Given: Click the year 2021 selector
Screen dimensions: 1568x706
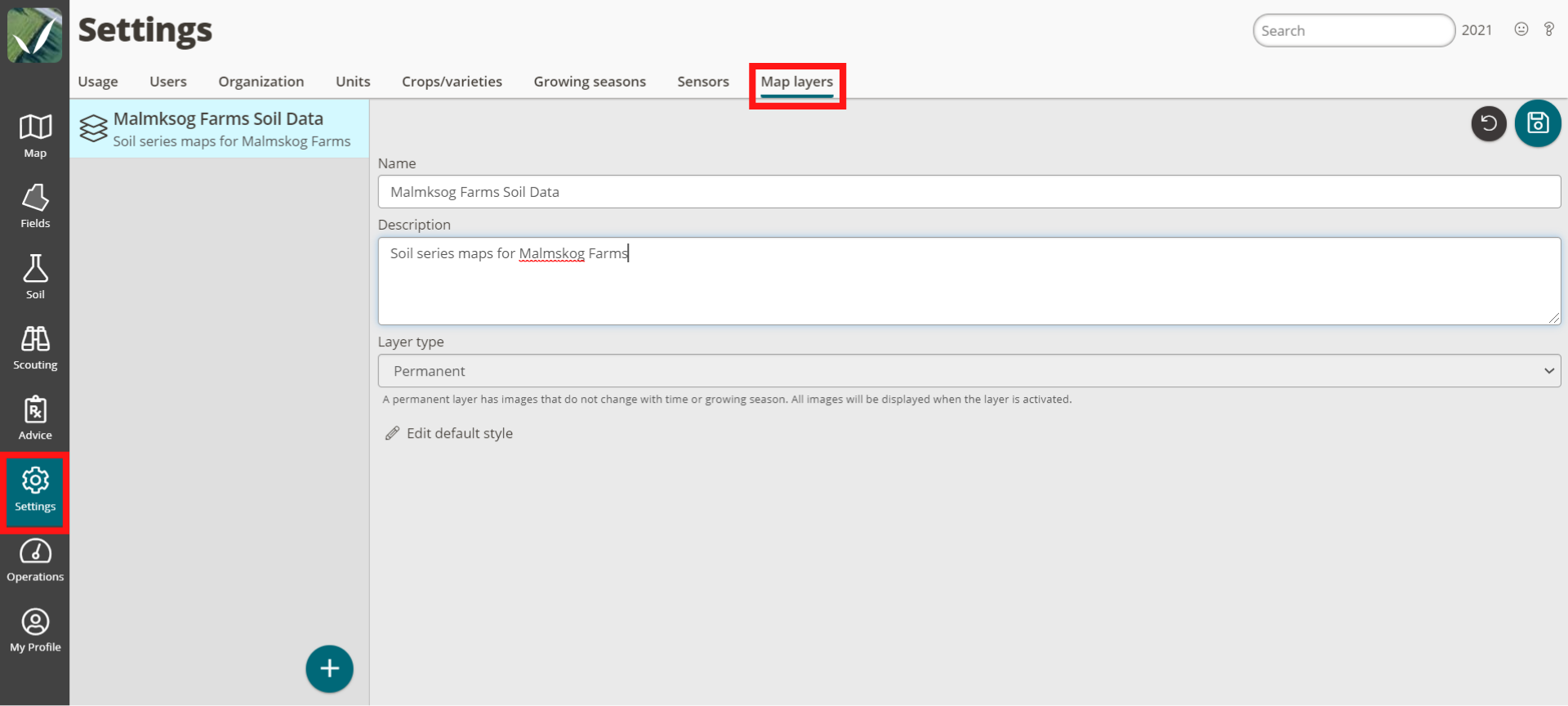Looking at the screenshot, I should click(x=1477, y=30).
